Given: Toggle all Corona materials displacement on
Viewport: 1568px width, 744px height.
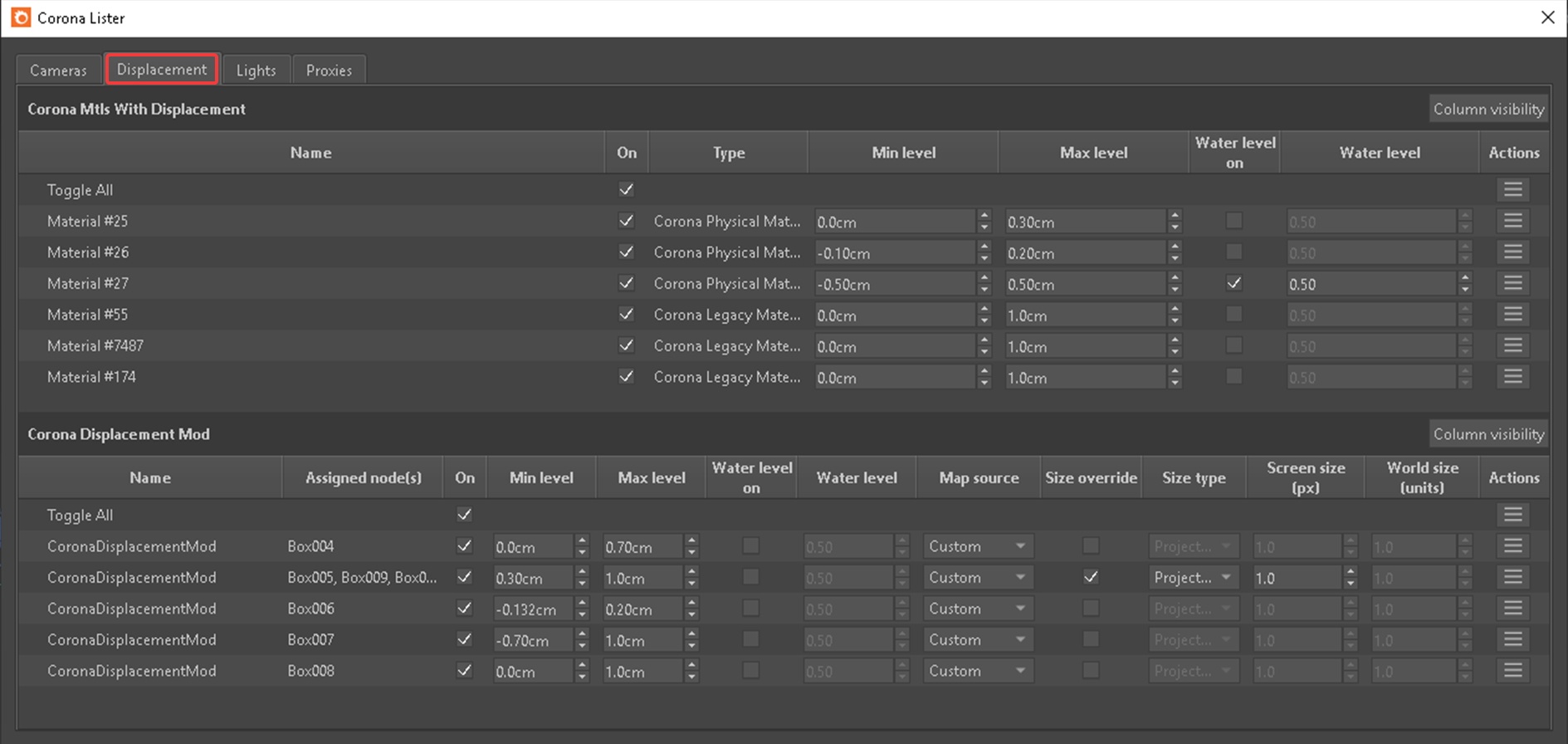Looking at the screenshot, I should [627, 189].
